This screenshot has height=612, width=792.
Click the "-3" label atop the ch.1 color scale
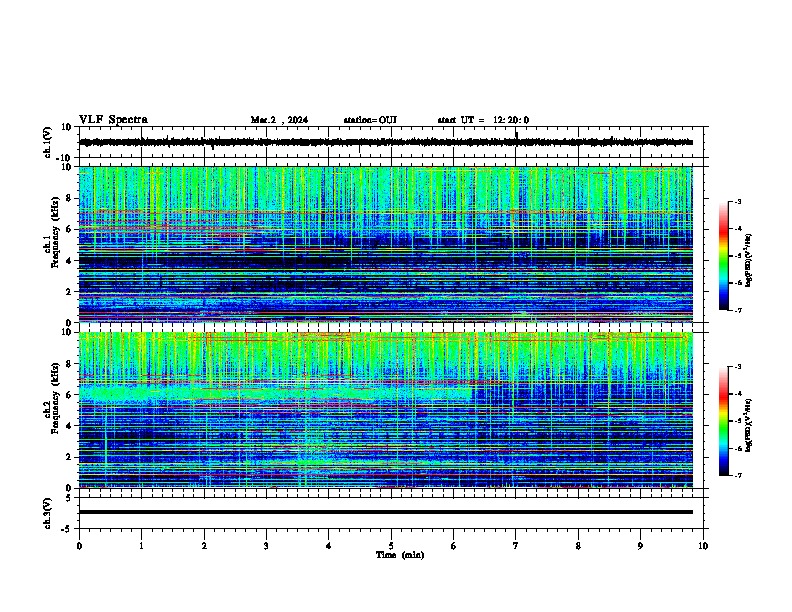tap(737, 201)
